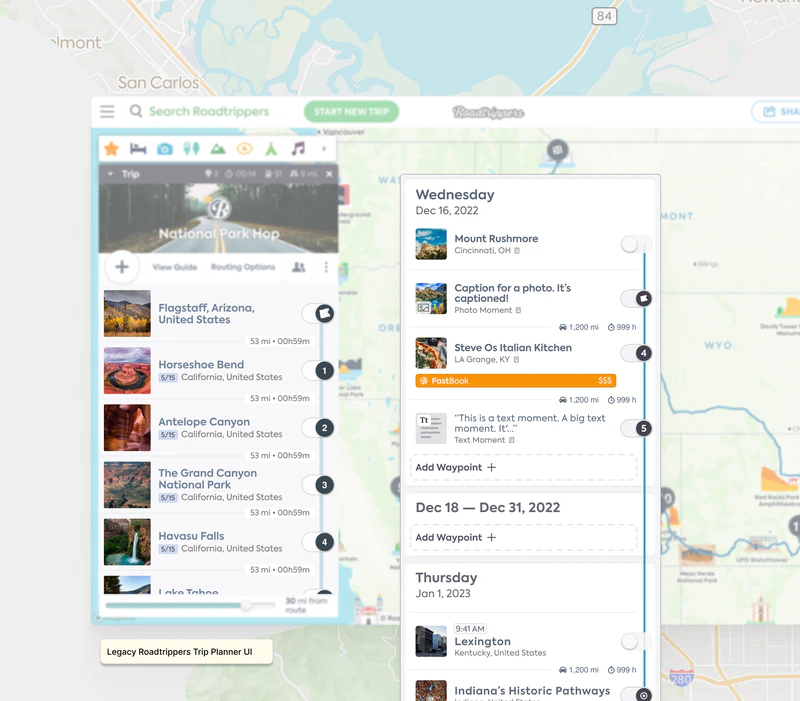Open the photo moment thumbnail

click(x=431, y=298)
